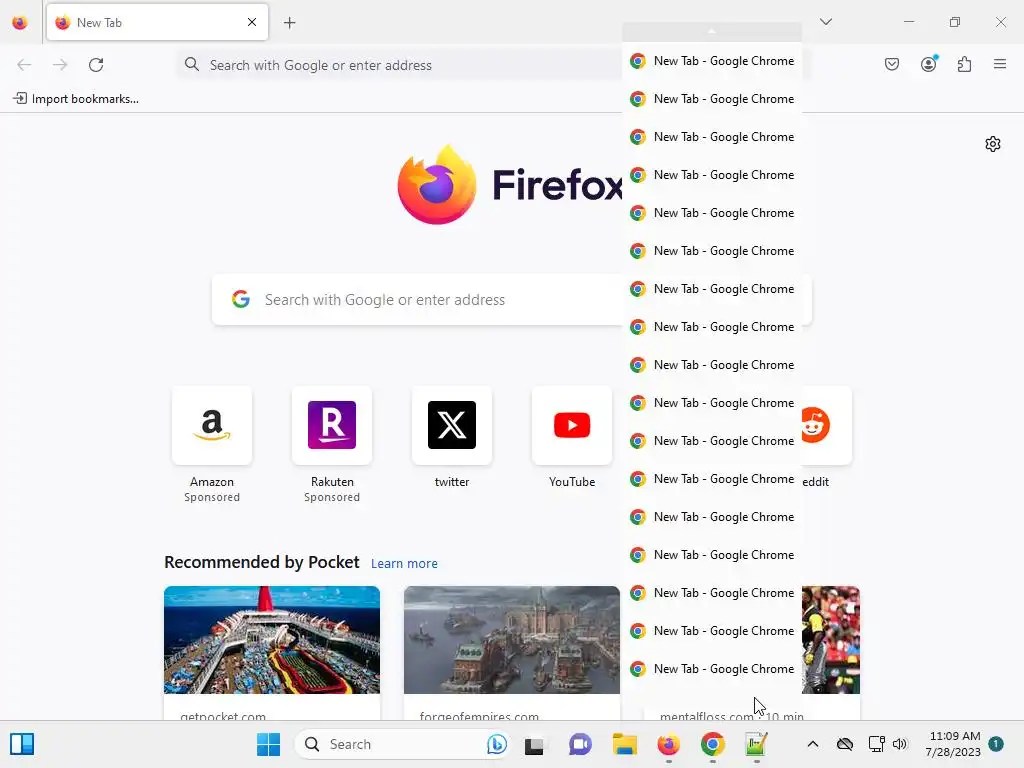Click the OneDrive cloud tray icon
Screen dimensions: 1024x768
845,744
